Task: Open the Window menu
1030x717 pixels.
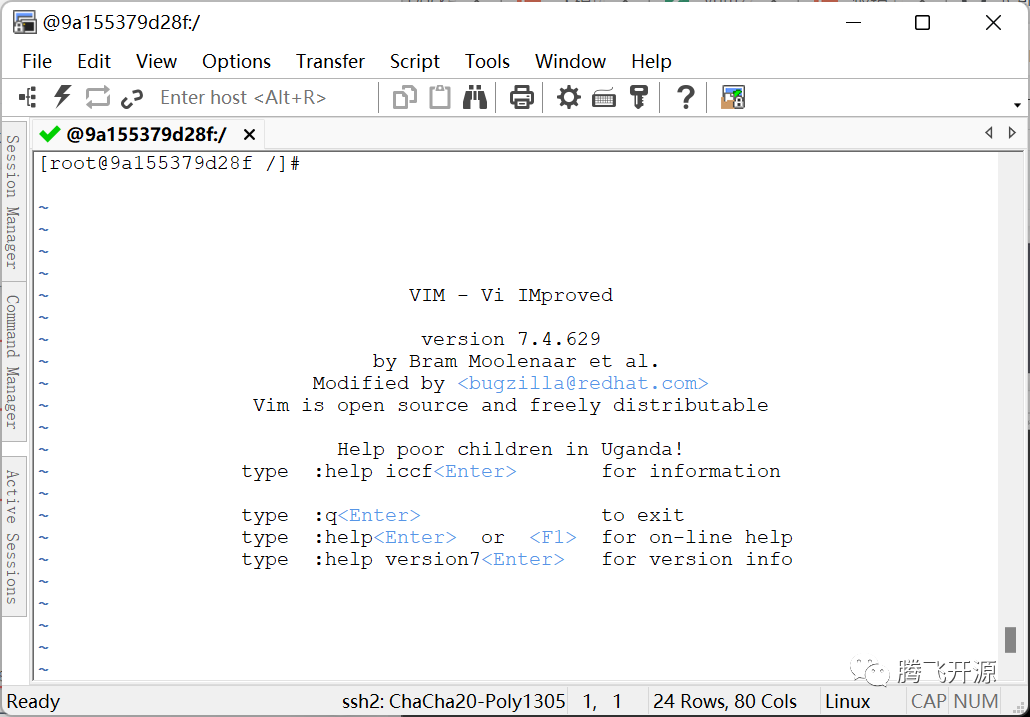Action: tap(570, 62)
